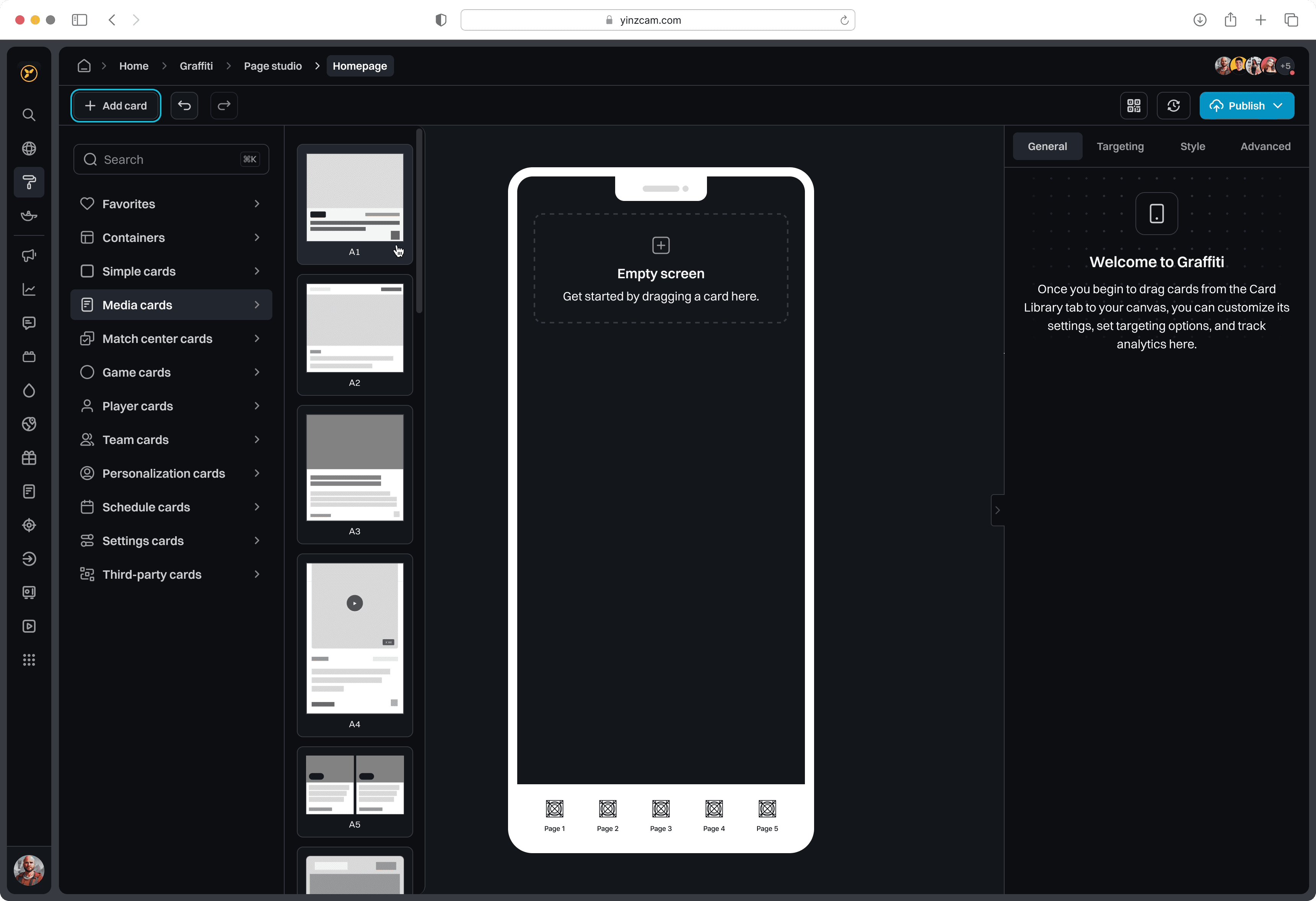Click the undo arrow button
1316x901 pixels.
[x=184, y=105]
